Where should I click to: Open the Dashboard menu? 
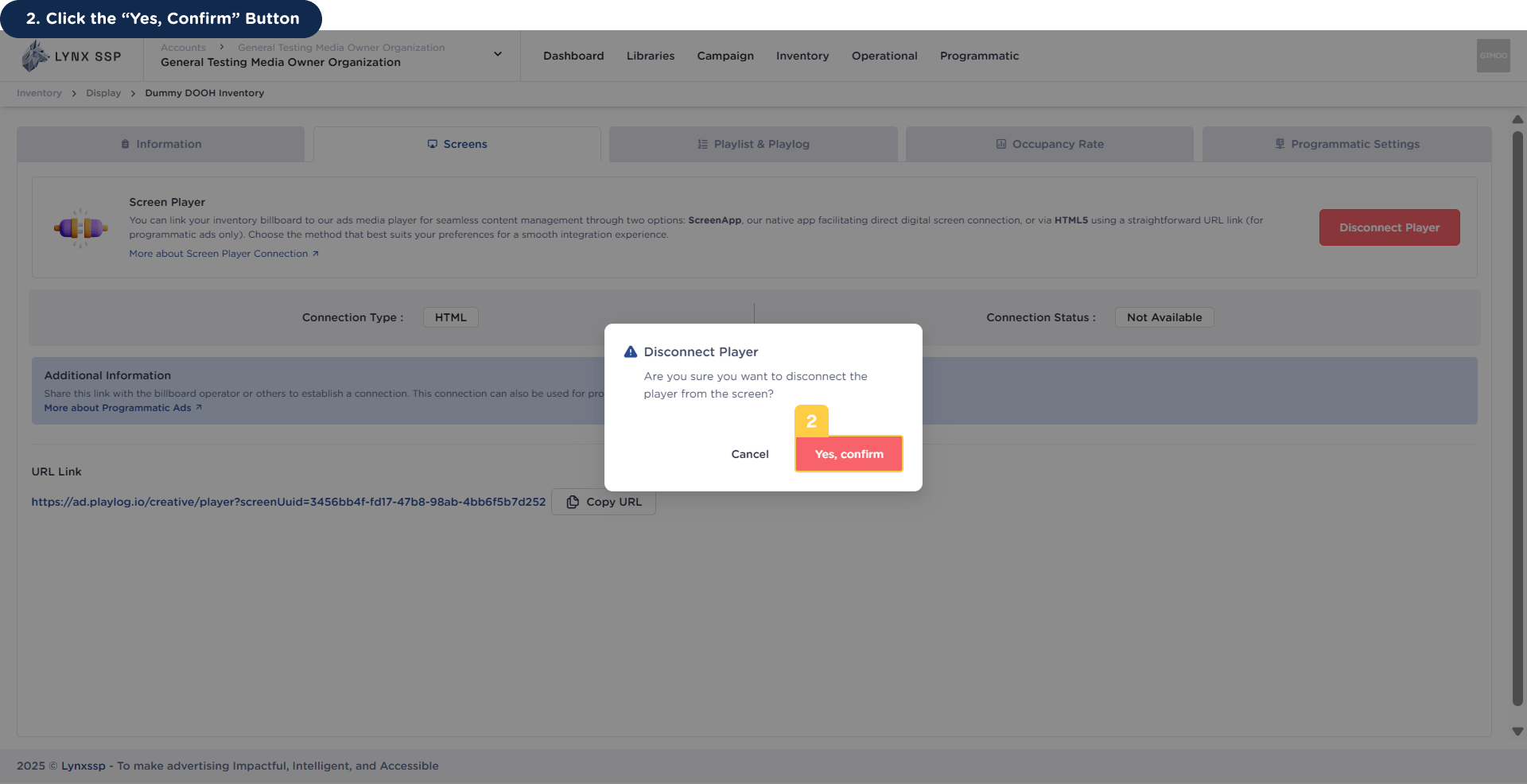click(573, 56)
